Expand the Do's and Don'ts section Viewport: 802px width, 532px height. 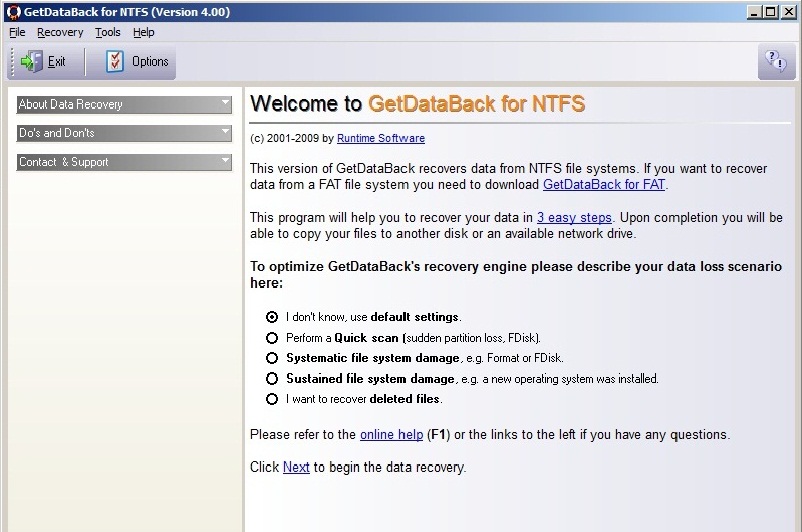pyautogui.click(x=124, y=133)
